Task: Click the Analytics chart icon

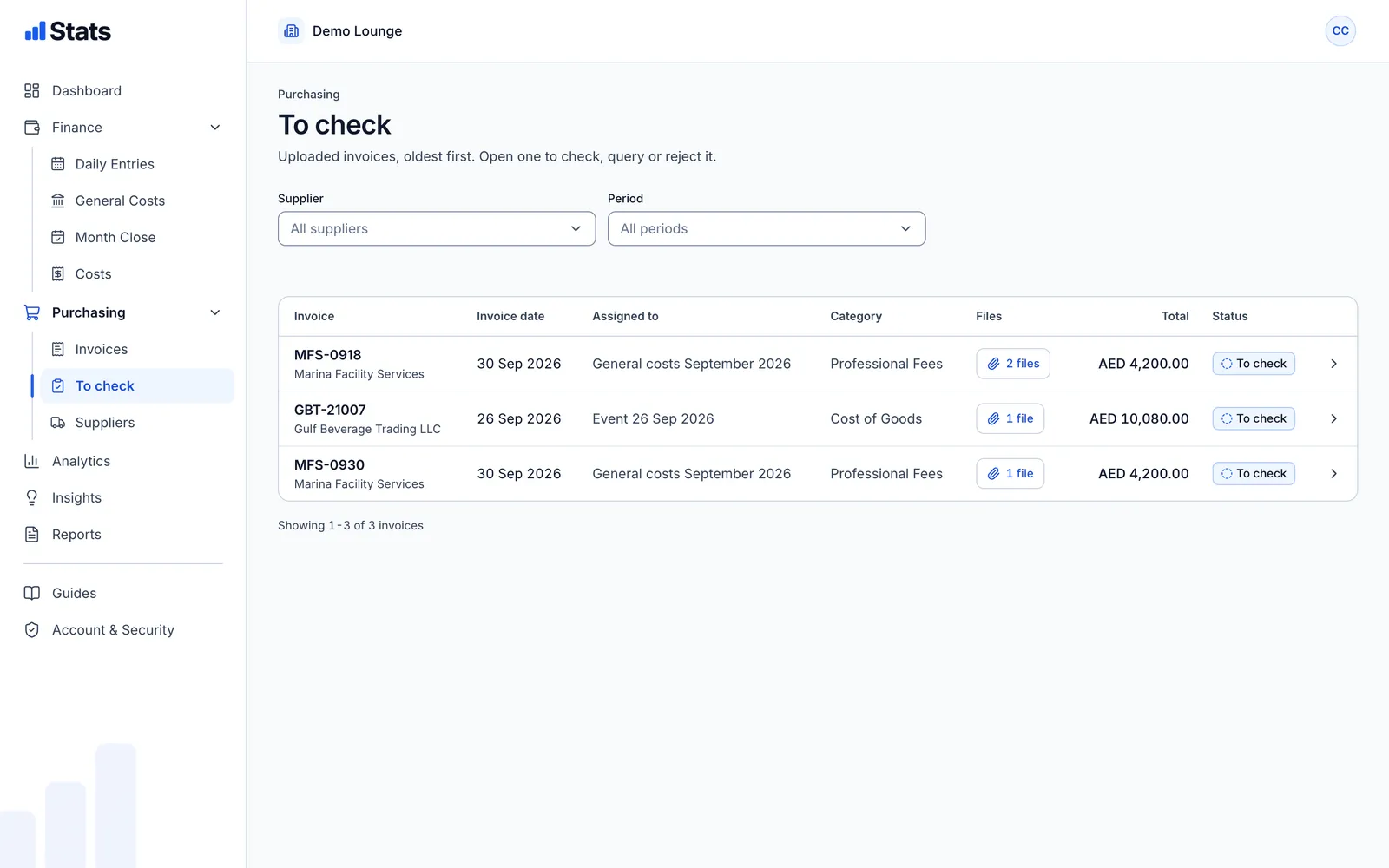Action: (32, 461)
